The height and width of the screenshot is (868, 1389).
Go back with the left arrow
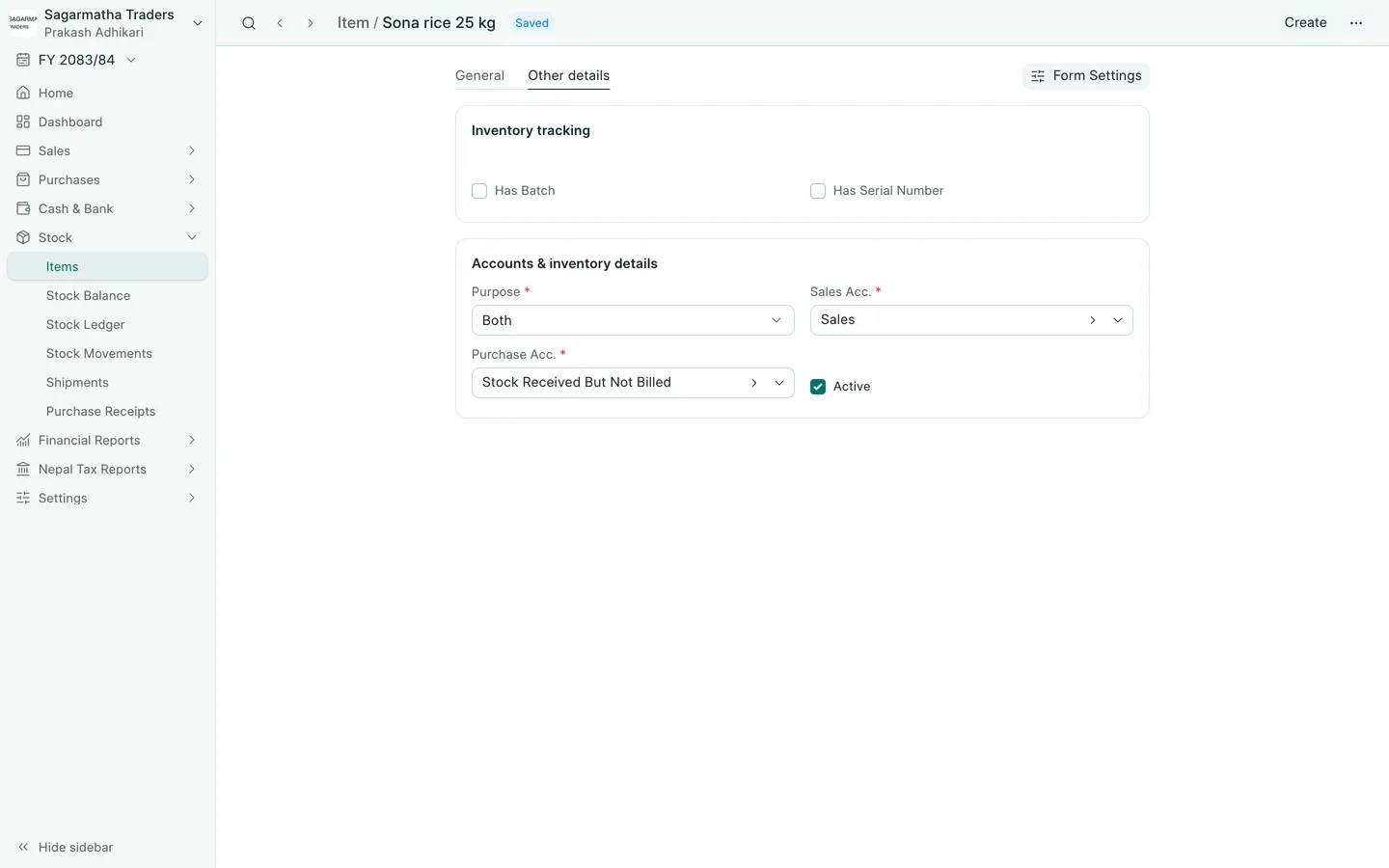click(x=280, y=23)
